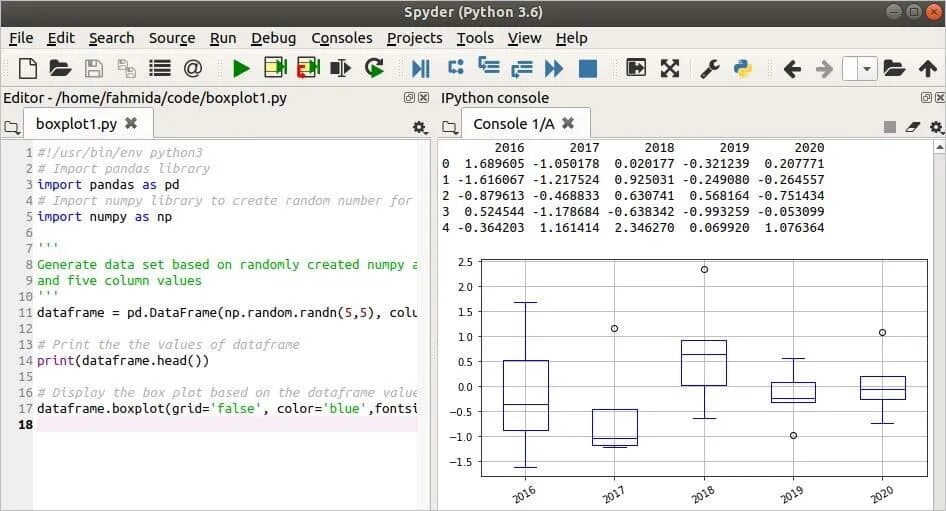Browse editor tabs icon left of boxplot1.py
The height and width of the screenshot is (511, 946).
(11, 127)
